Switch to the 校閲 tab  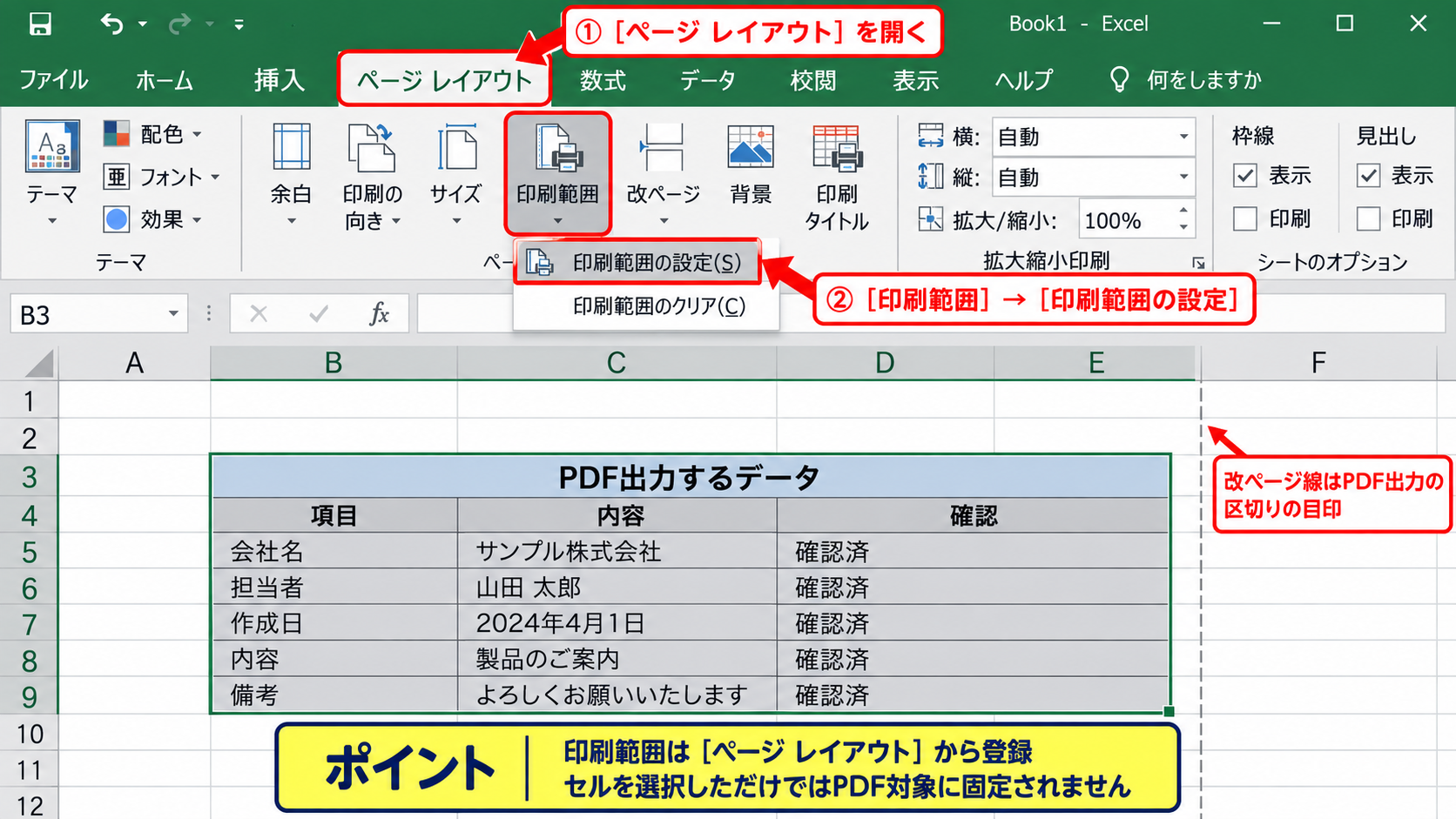(813, 80)
